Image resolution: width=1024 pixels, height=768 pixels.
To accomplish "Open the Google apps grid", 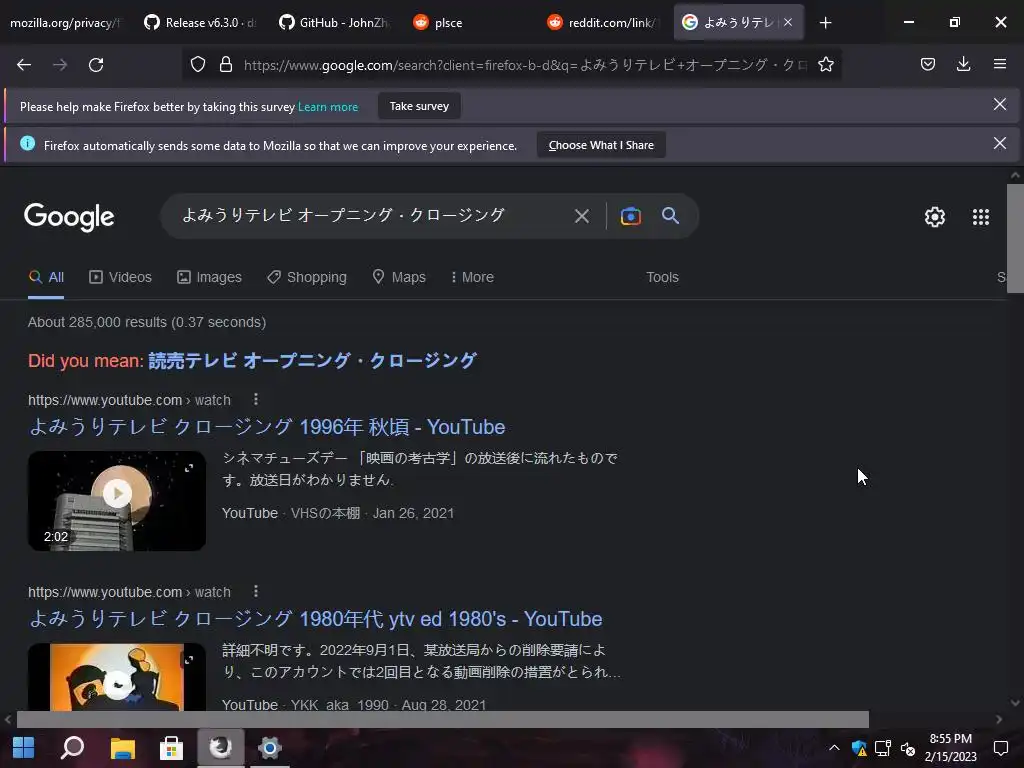I will point(980,217).
